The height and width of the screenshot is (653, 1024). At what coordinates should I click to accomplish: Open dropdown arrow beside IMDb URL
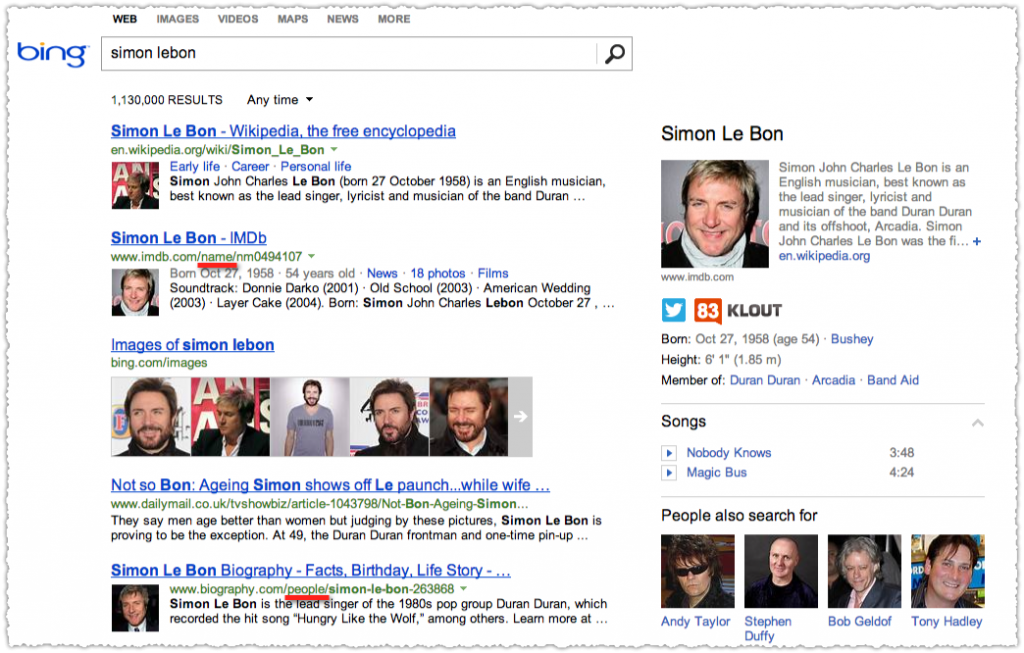(x=311, y=256)
